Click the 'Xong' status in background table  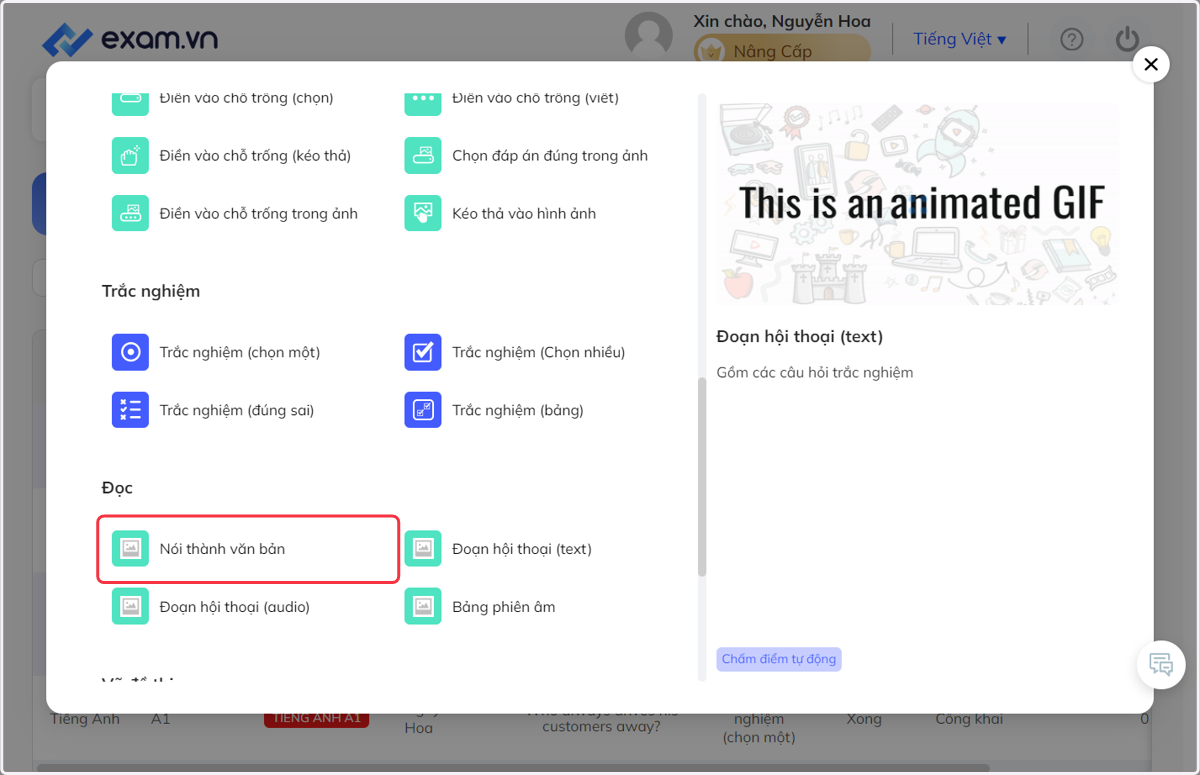pos(864,719)
